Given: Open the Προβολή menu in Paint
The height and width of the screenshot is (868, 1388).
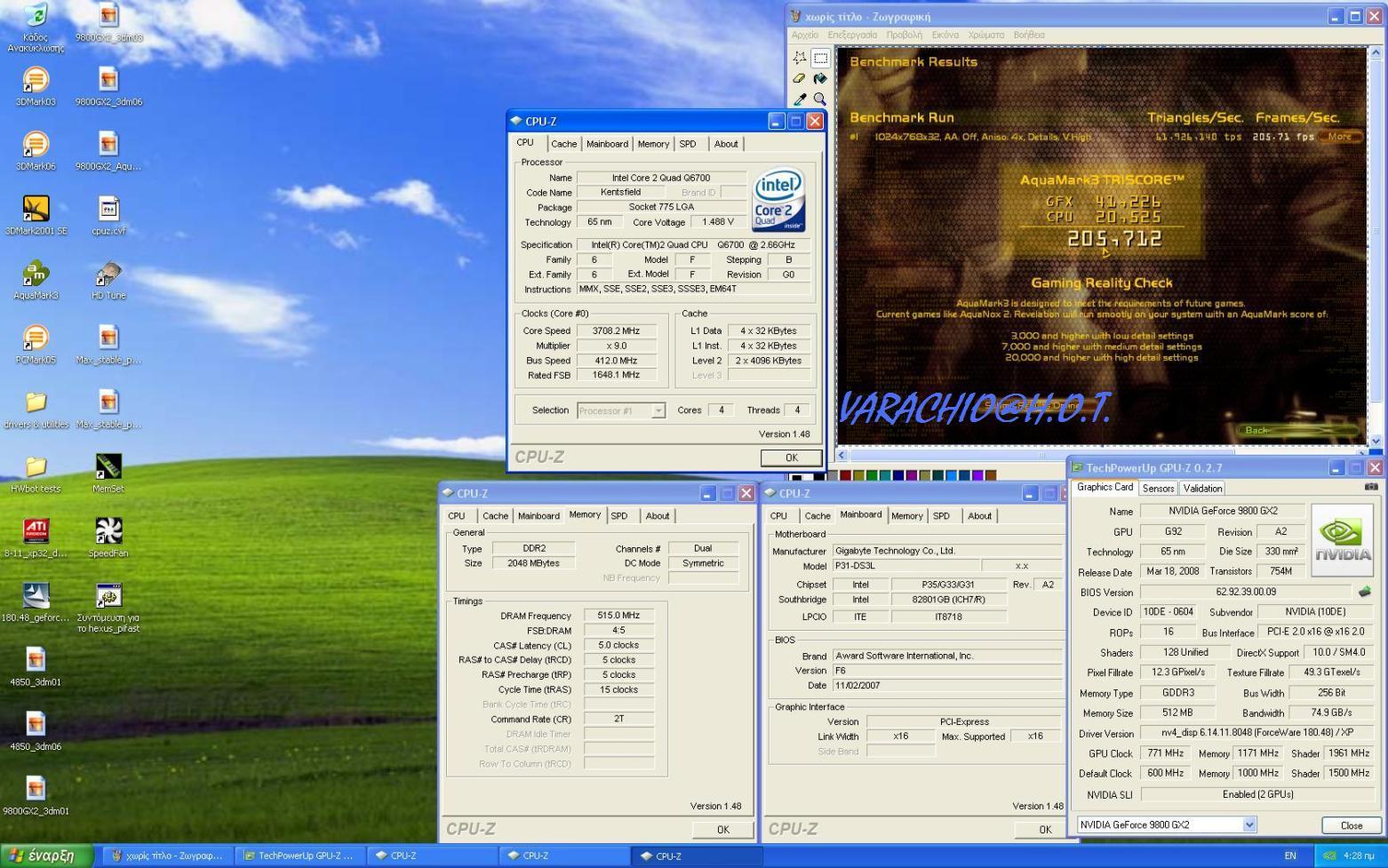Looking at the screenshot, I should (904, 35).
